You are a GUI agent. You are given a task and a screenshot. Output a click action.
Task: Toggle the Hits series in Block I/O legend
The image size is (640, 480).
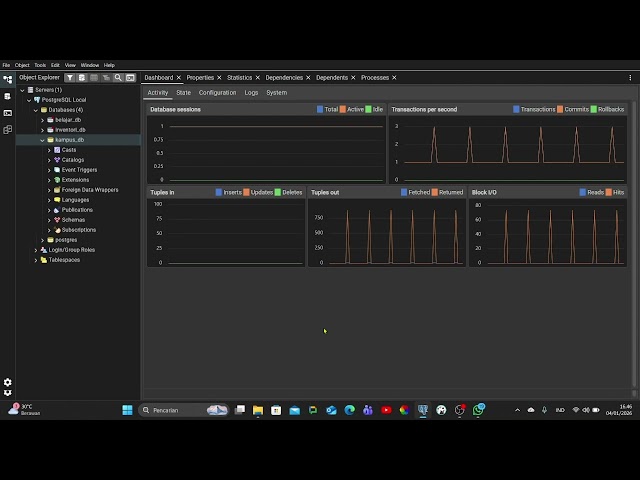[618, 192]
